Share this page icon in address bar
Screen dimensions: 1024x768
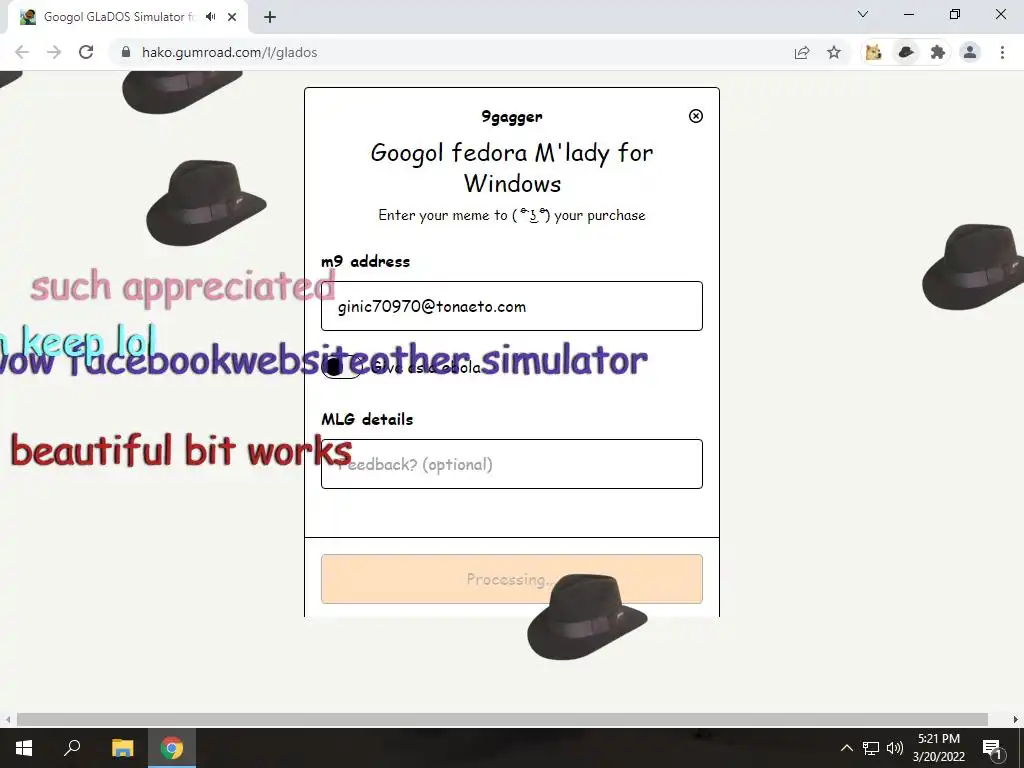pos(802,52)
